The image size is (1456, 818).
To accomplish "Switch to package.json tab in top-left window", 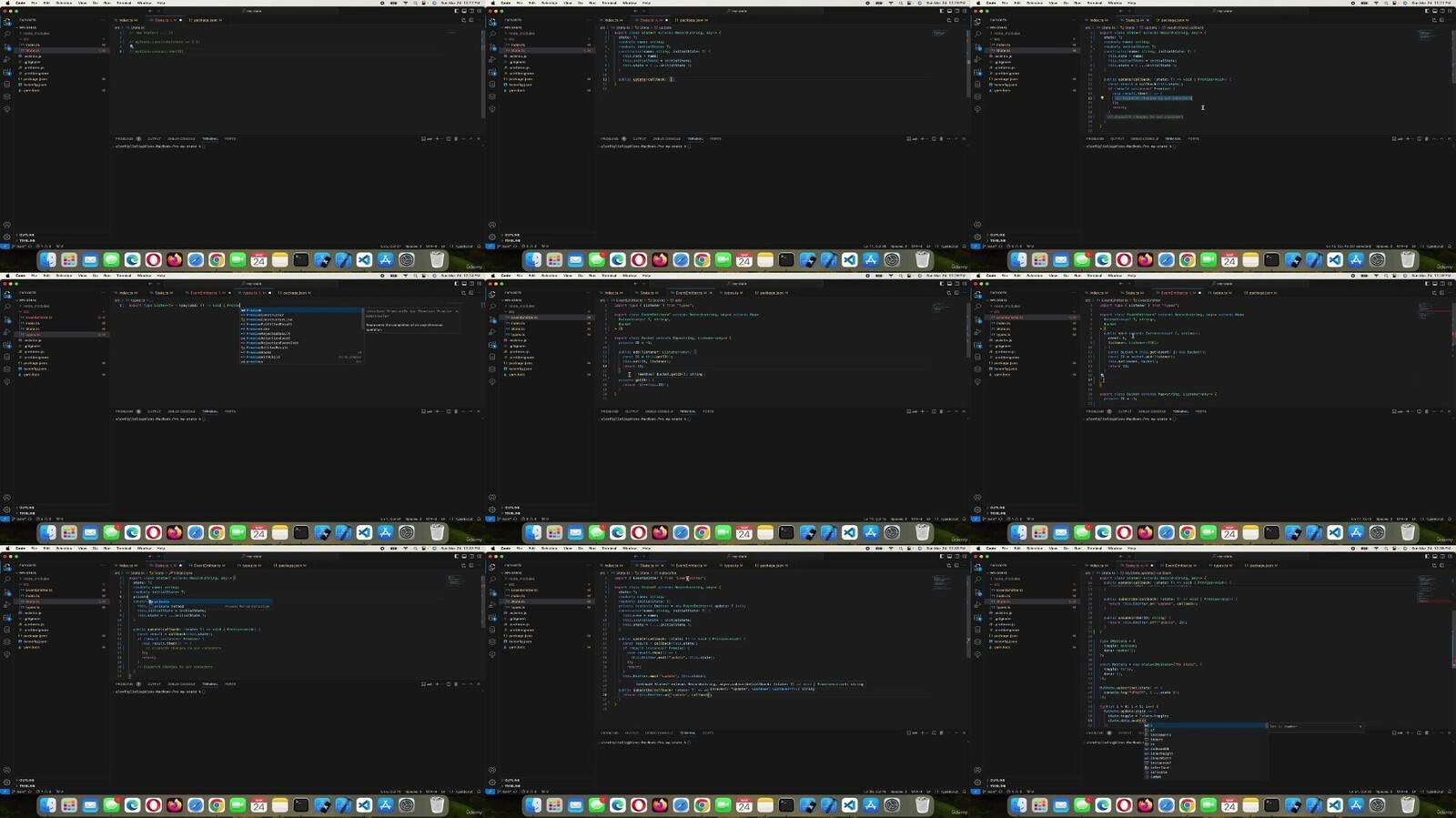I will click(x=205, y=20).
